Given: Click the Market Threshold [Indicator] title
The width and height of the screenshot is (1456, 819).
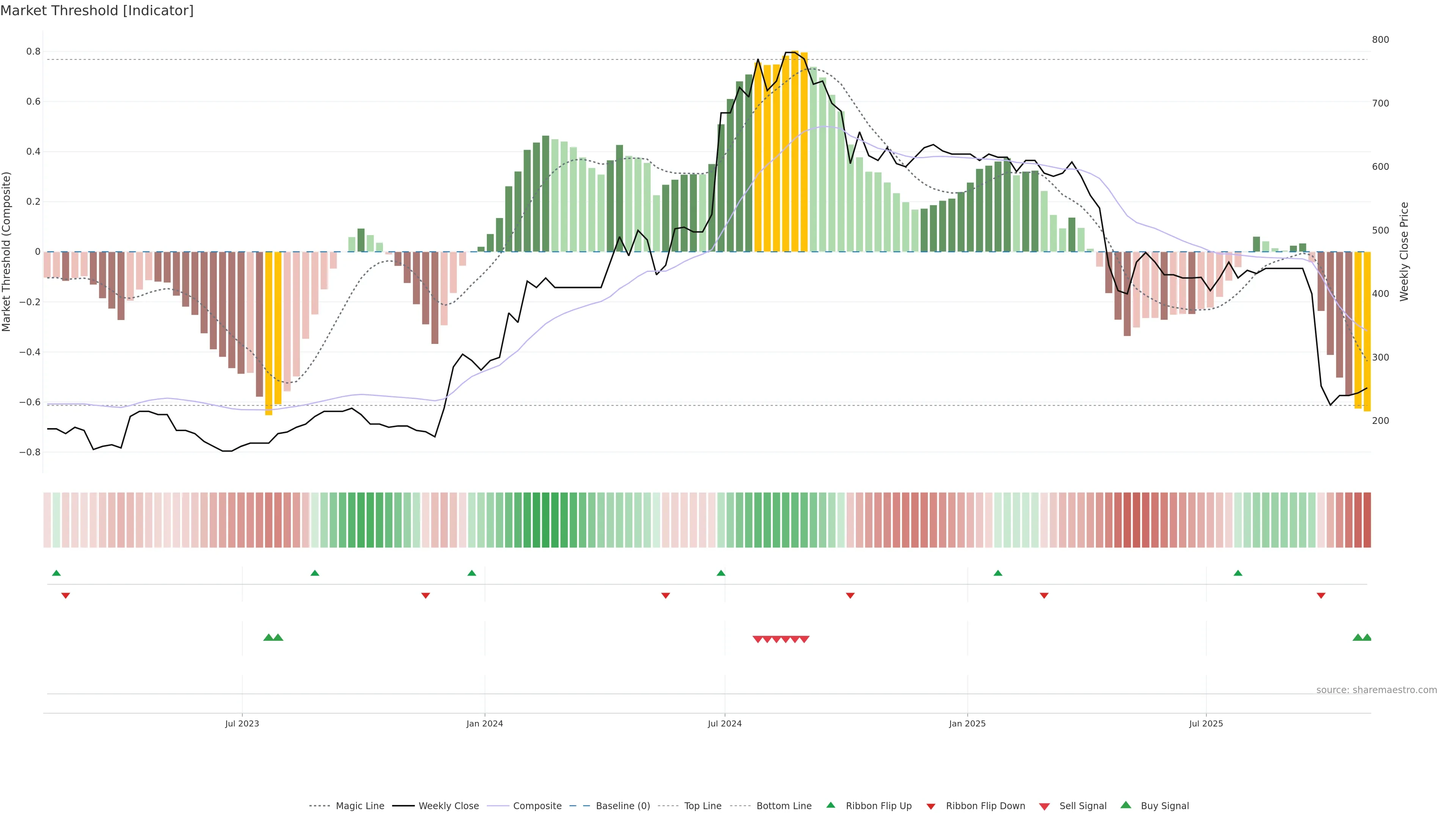Looking at the screenshot, I should (97, 11).
